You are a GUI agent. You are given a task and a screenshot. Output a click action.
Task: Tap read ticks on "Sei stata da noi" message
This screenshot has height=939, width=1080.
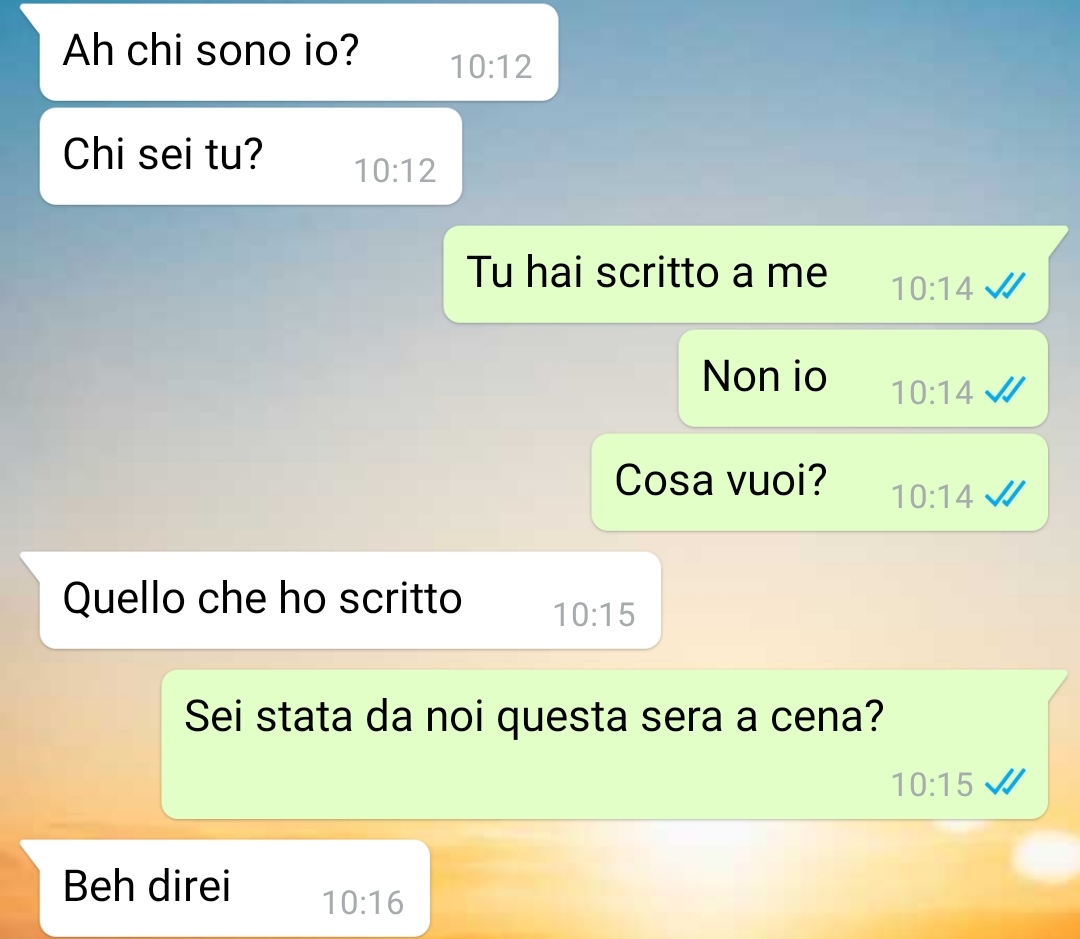pyautogui.click(x=1005, y=782)
